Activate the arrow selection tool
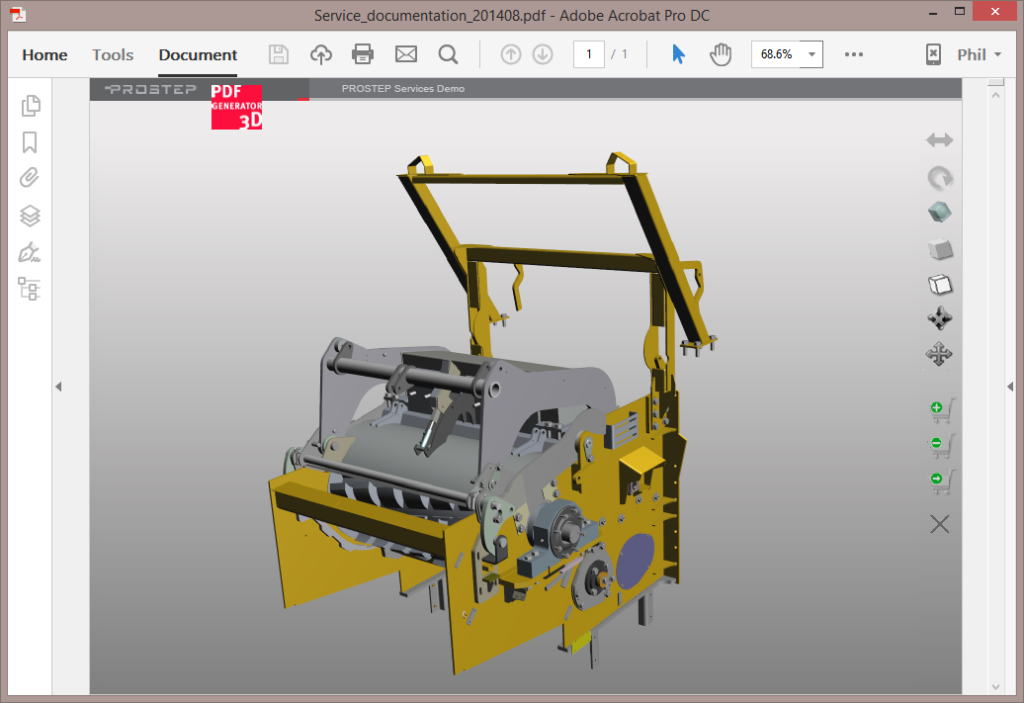 point(678,54)
